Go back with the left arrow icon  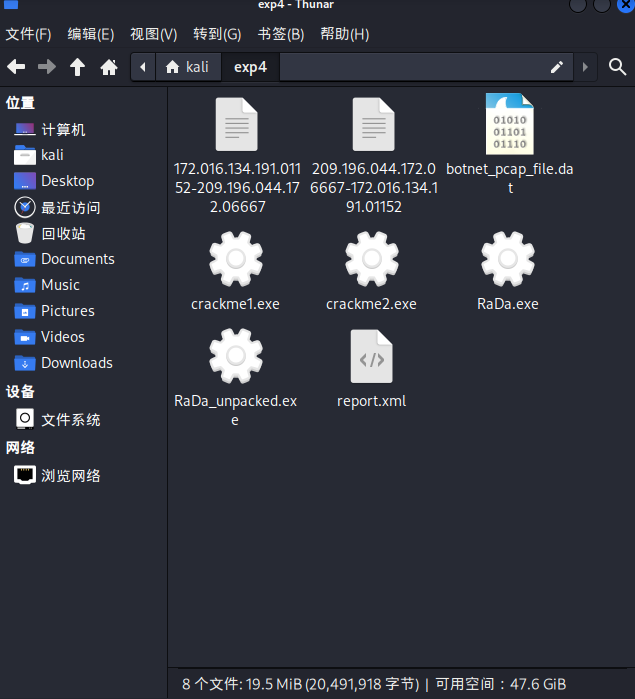(x=16, y=67)
